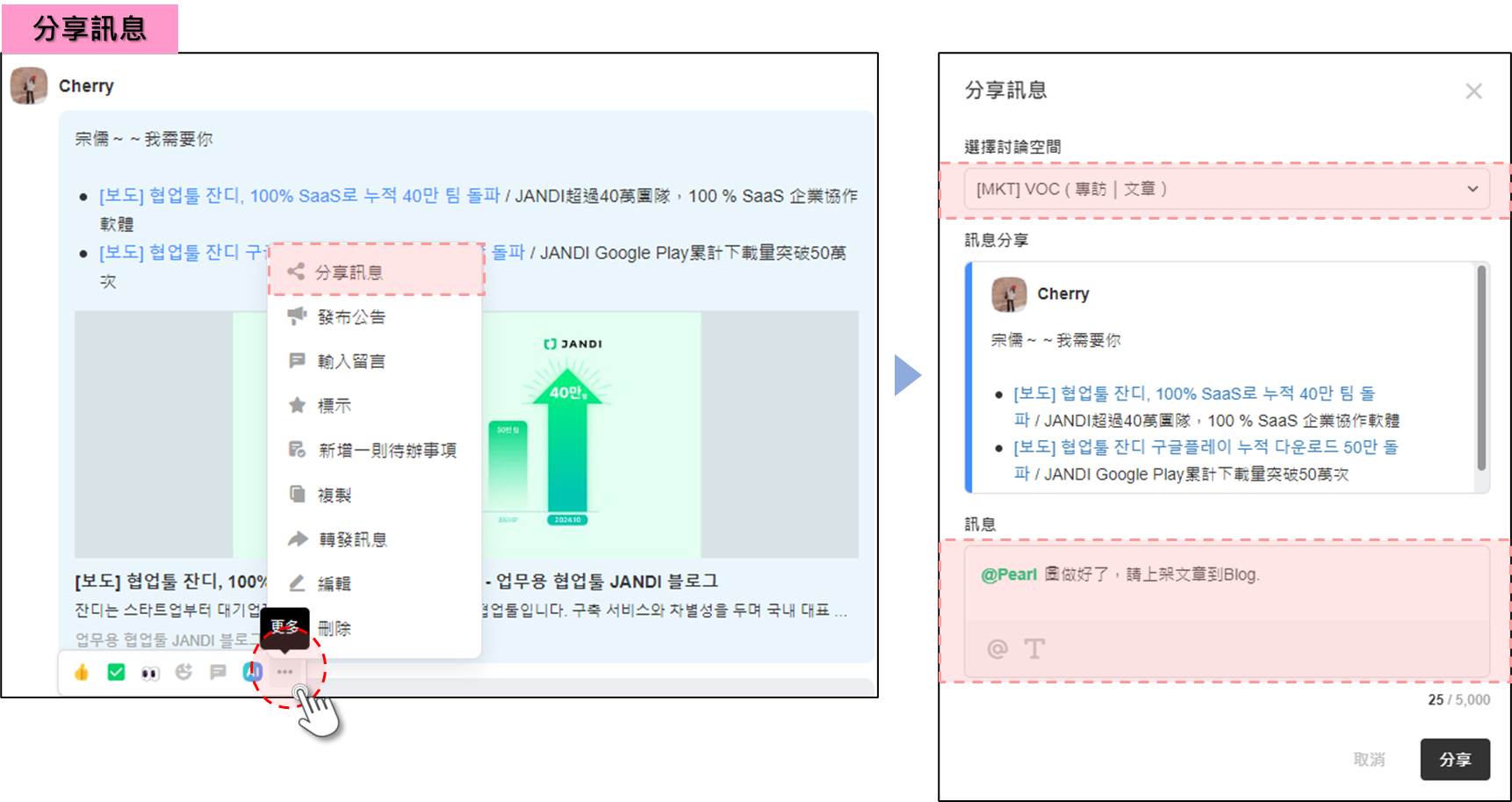
Task: Click the JANDI 40만 preview image
Action: 466,434
